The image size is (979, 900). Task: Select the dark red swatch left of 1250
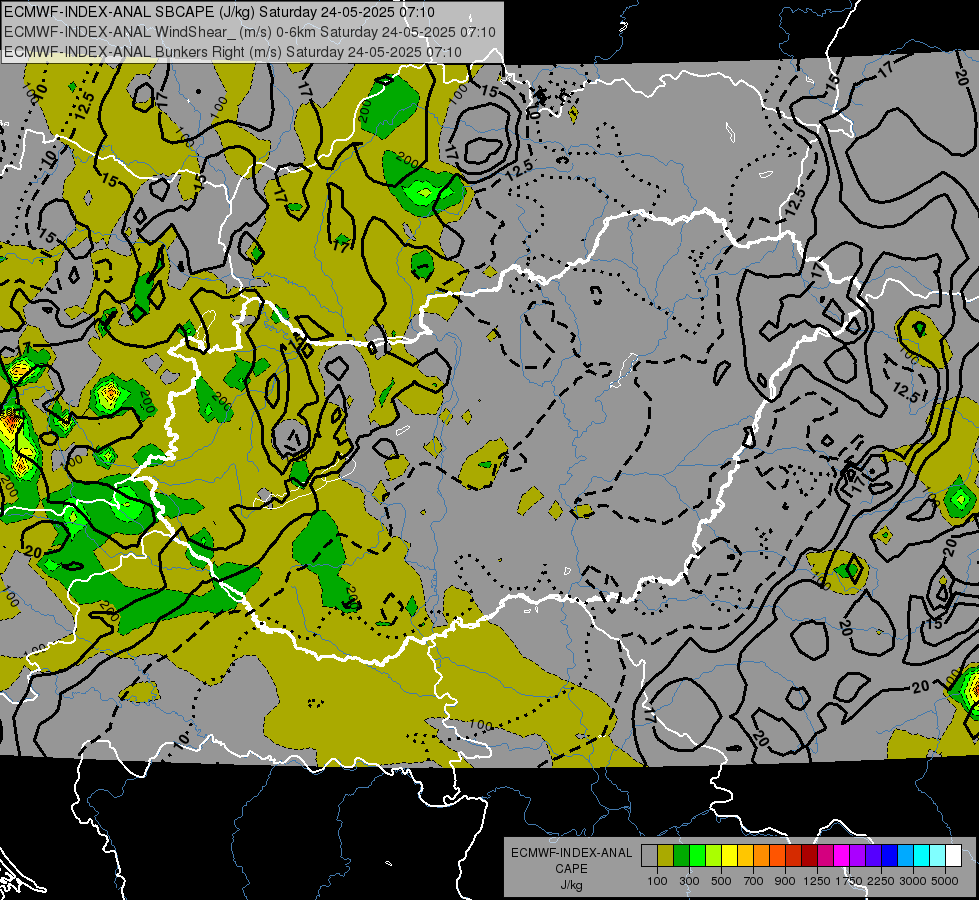click(x=810, y=855)
